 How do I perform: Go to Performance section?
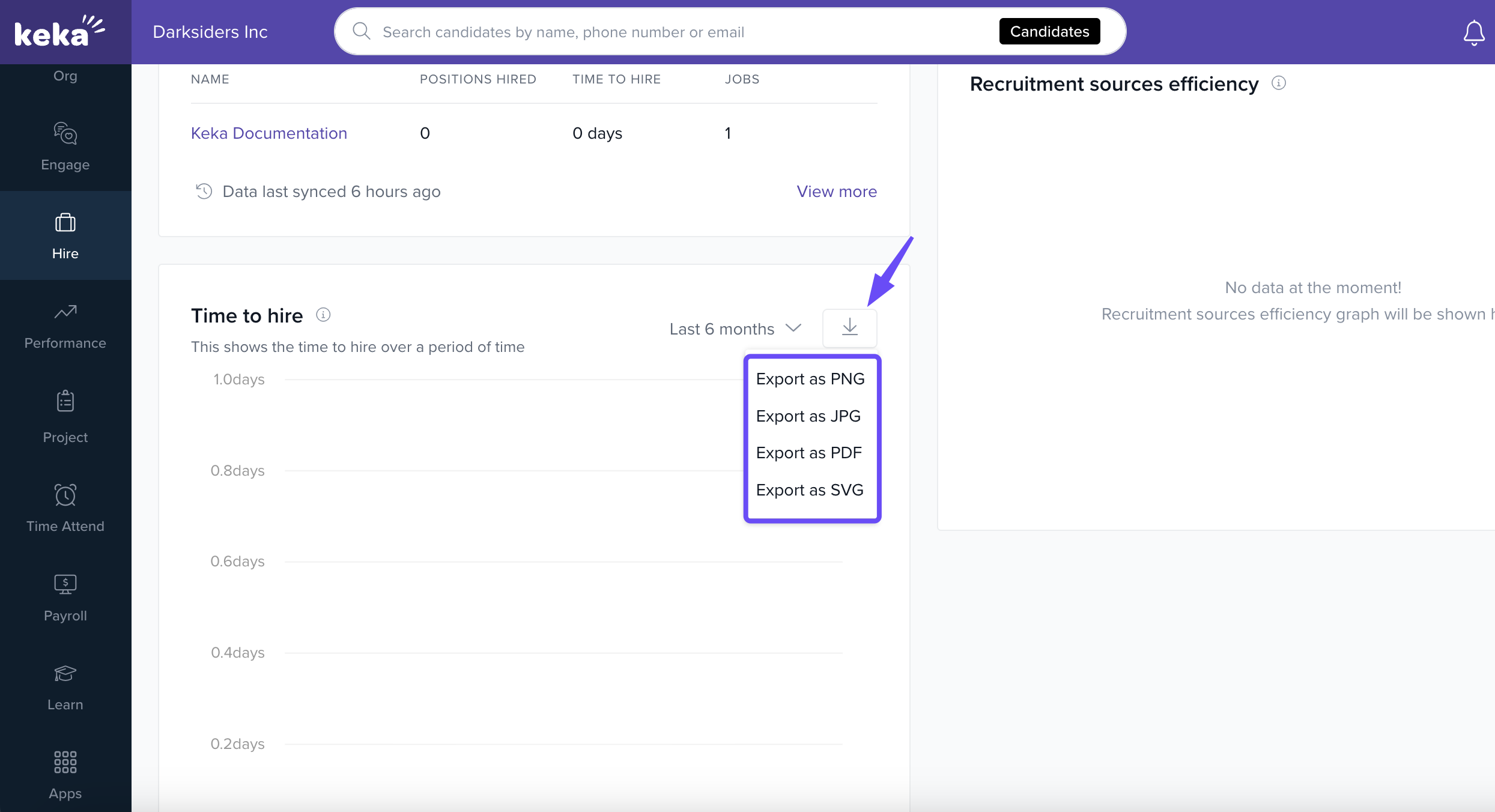[65, 326]
